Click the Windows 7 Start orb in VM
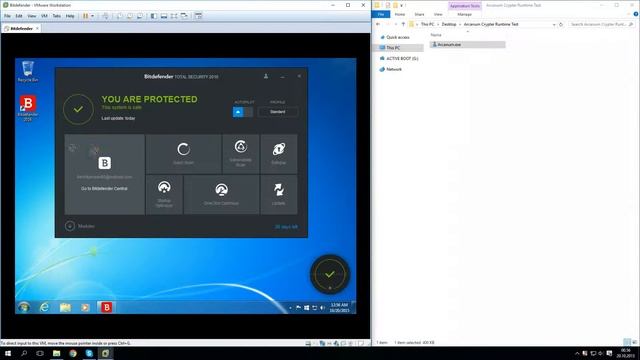Image resolution: width=640 pixels, height=360 pixels. pos(24,307)
